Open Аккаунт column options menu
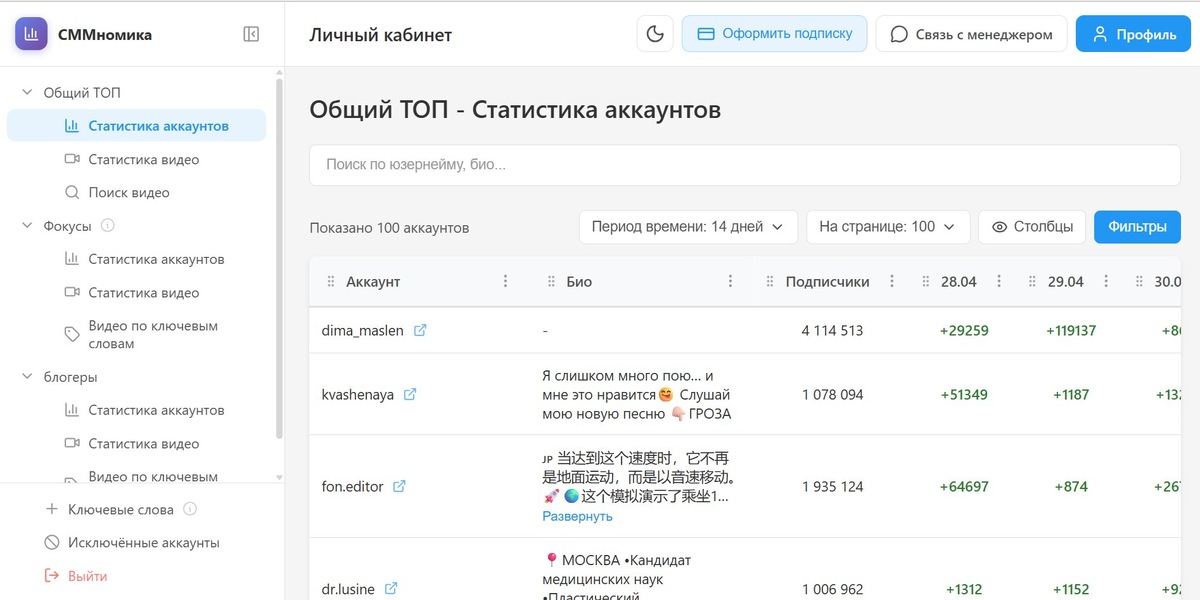The width and height of the screenshot is (1200, 600). coord(506,282)
